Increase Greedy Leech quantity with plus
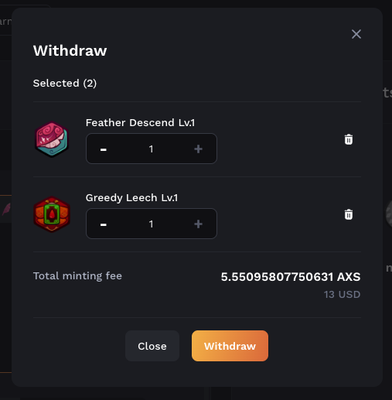Viewport: 392px width, 400px height. tap(198, 224)
